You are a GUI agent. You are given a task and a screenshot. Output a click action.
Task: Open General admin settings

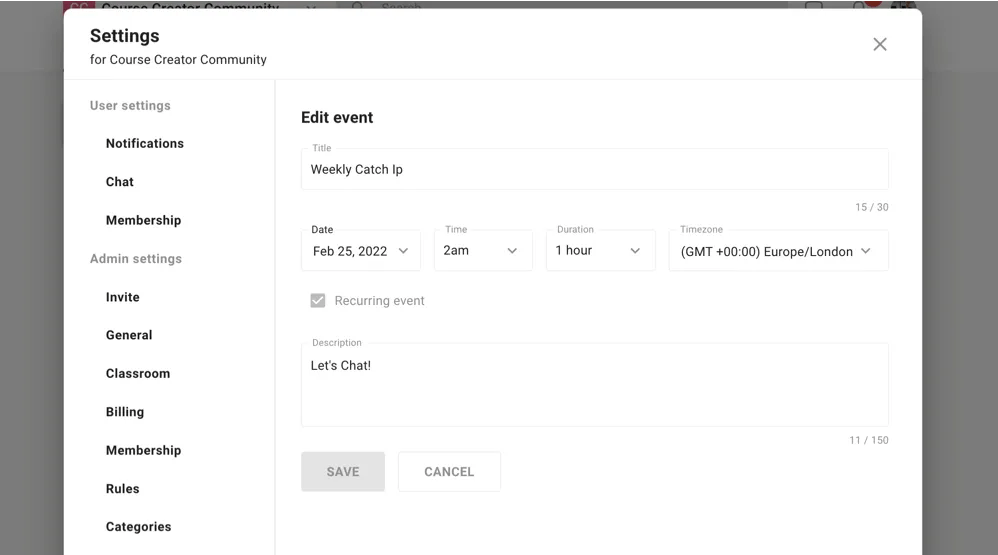point(129,335)
